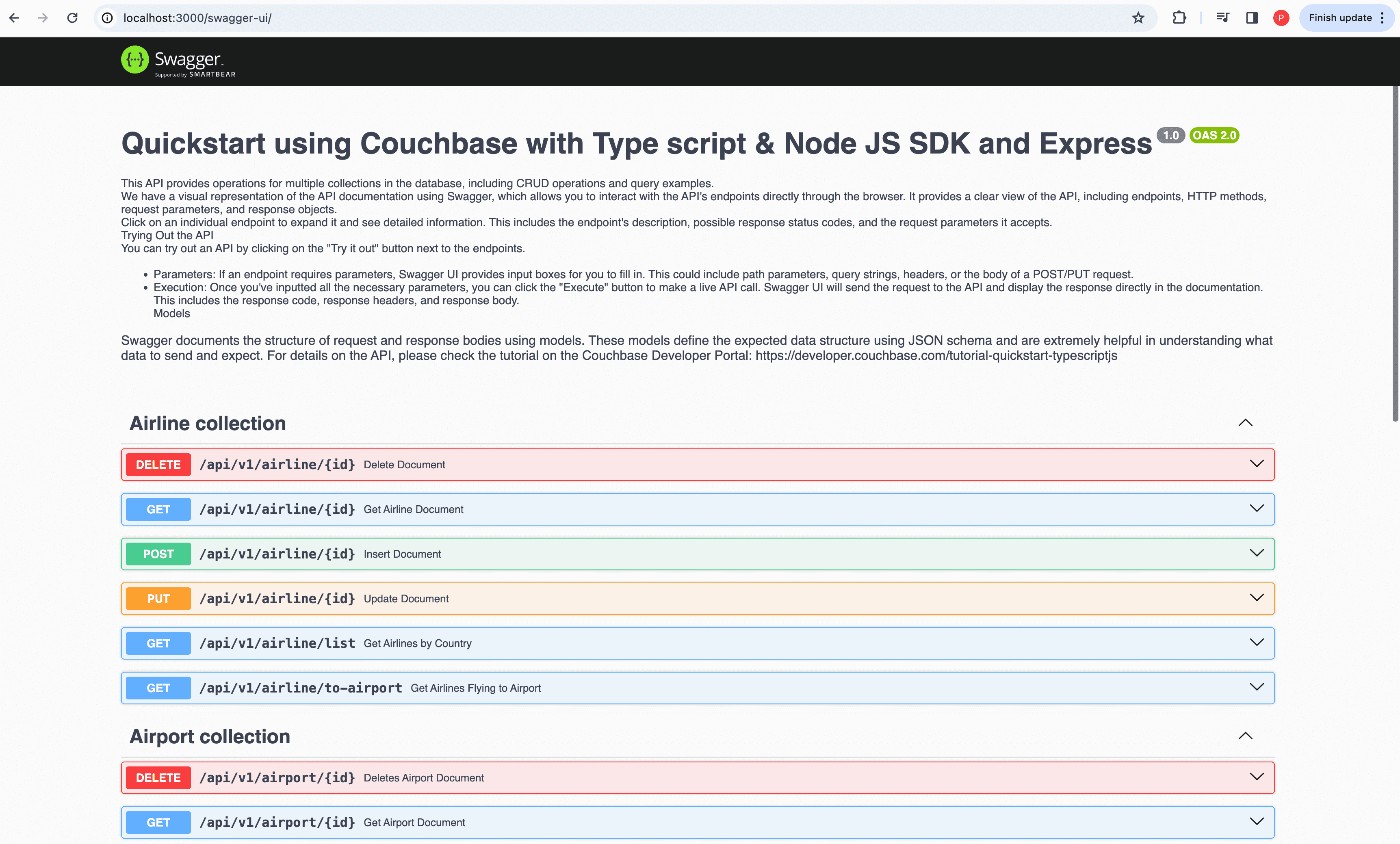The height and width of the screenshot is (844, 1400).
Task: Click the developer.couchbase.com tutorial URL text
Action: coord(936,355)
